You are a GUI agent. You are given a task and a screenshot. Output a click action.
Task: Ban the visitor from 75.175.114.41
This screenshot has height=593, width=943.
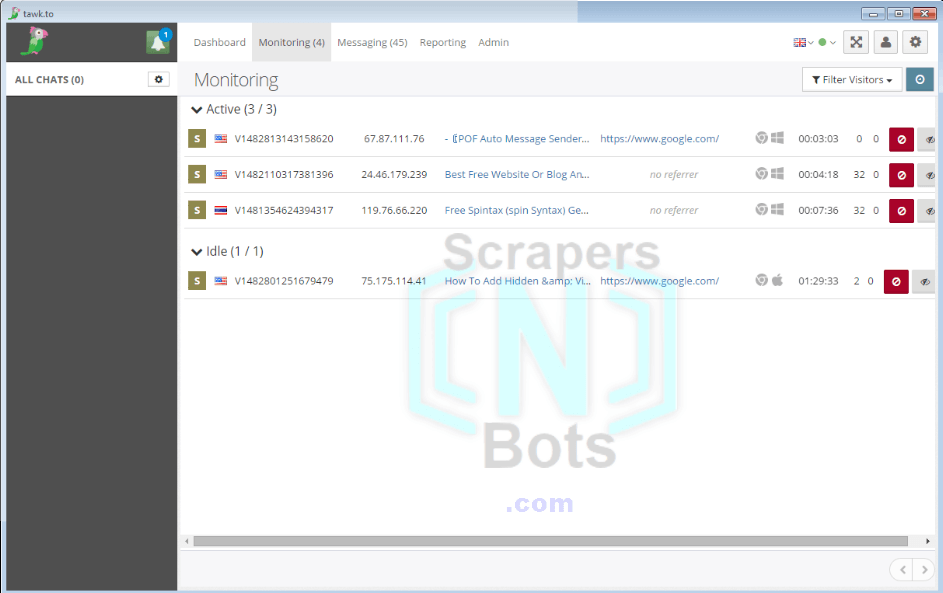(x=895, y=281)
